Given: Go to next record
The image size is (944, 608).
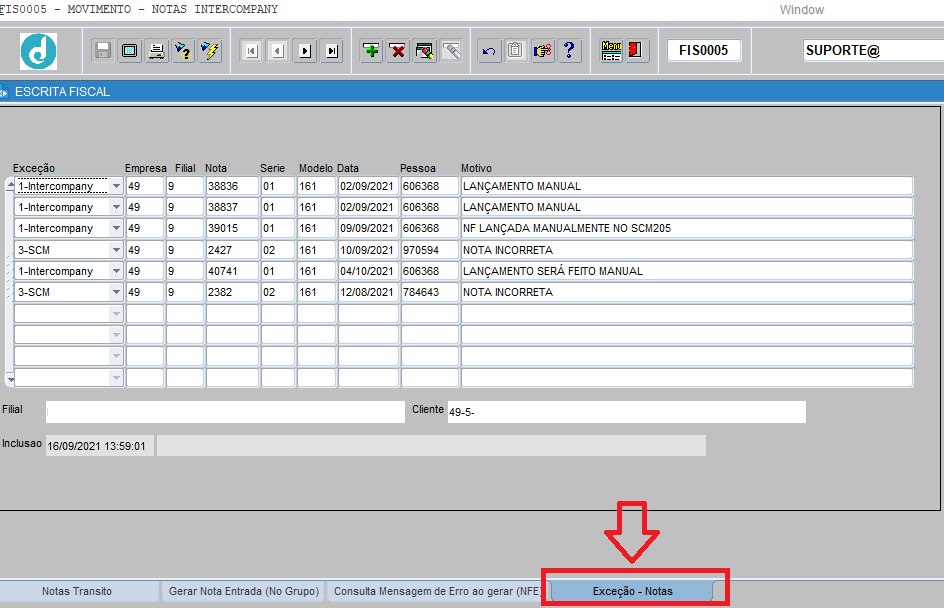Looking at the screenshot, I should 305,51.
